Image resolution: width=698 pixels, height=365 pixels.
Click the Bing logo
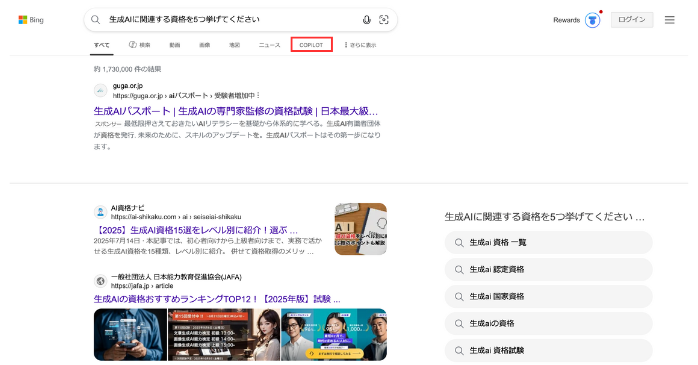[31, 20]
